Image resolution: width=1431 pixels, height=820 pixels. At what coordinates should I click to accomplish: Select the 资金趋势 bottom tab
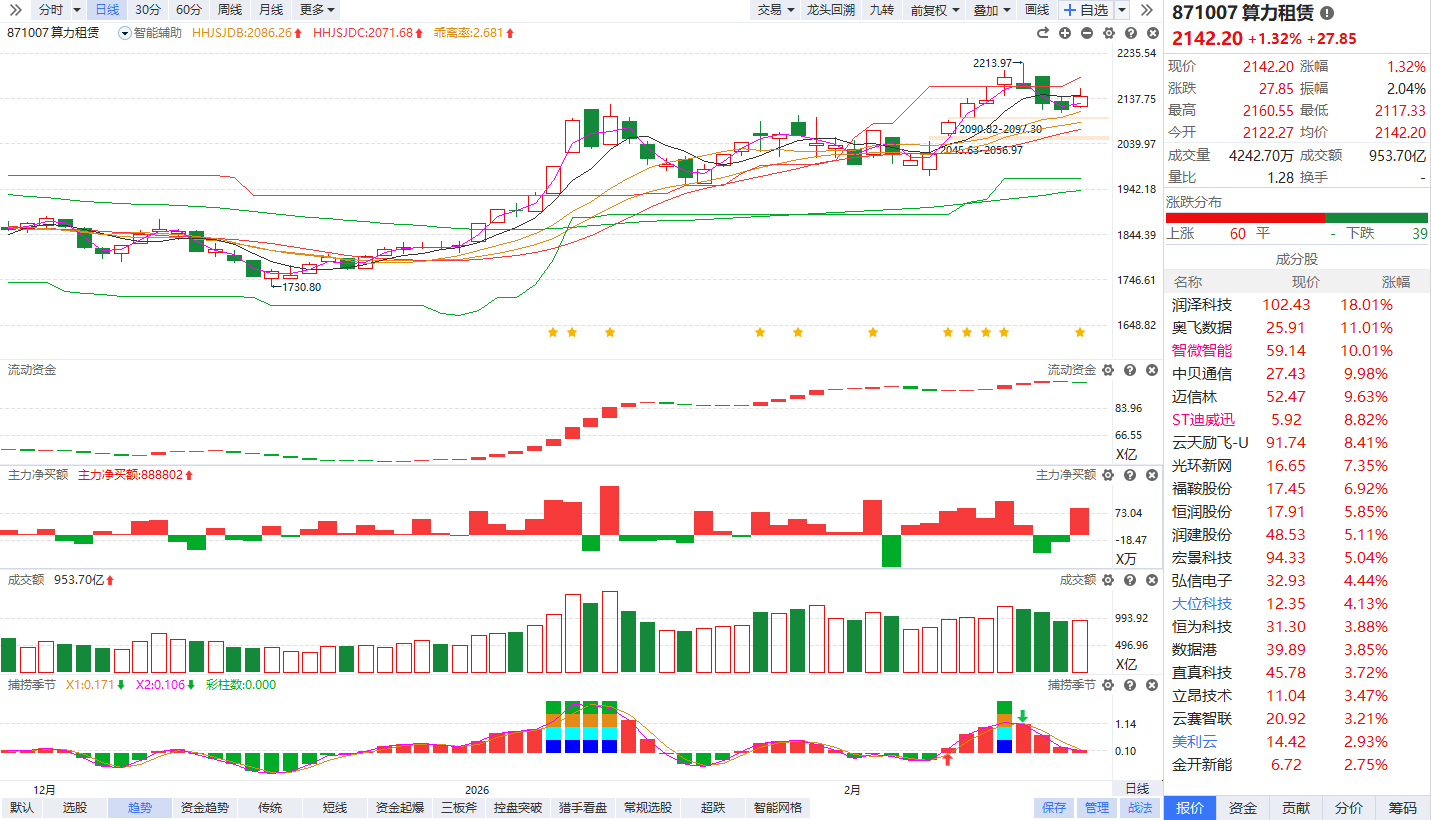(x=204, y=808)
